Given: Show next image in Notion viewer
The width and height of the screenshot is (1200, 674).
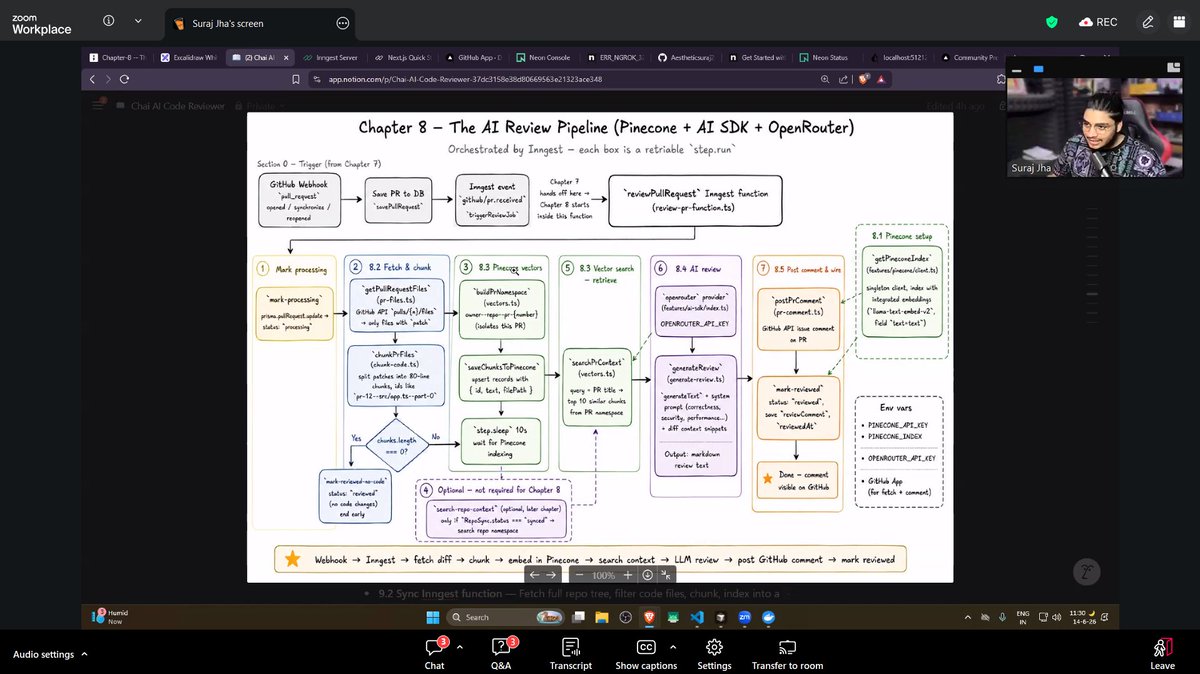Looking at the screenshot, I should tap(551, 575).
